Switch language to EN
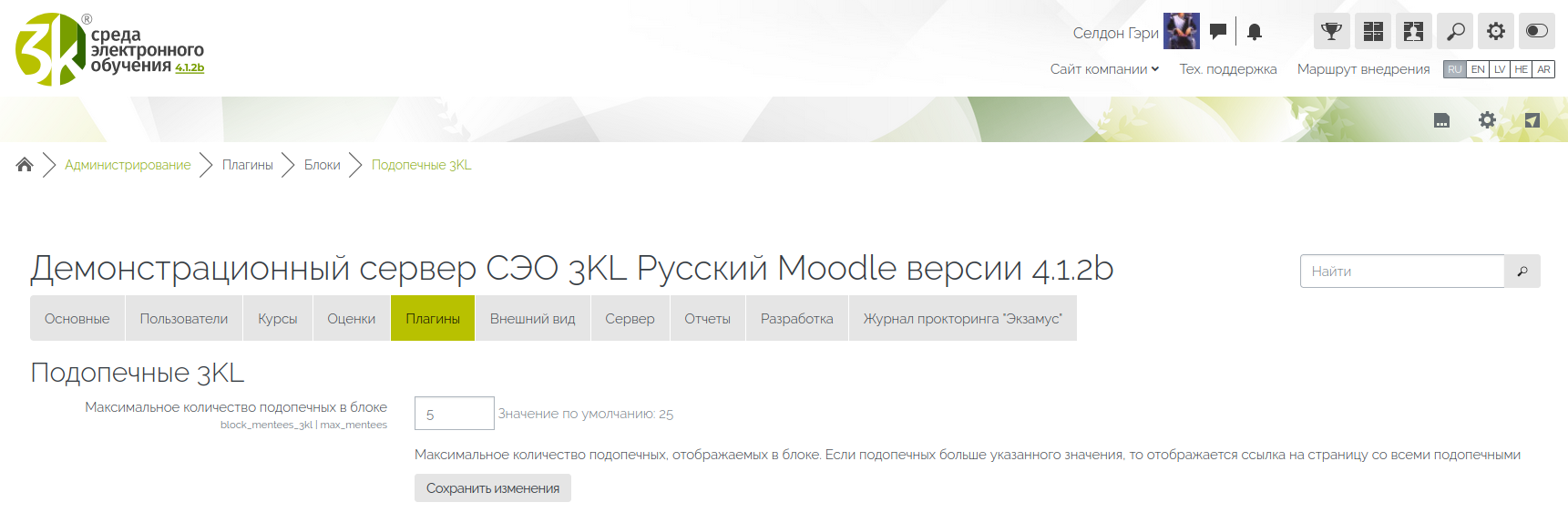Viewport: 1568px width, 523px height. pos(1478,69)
